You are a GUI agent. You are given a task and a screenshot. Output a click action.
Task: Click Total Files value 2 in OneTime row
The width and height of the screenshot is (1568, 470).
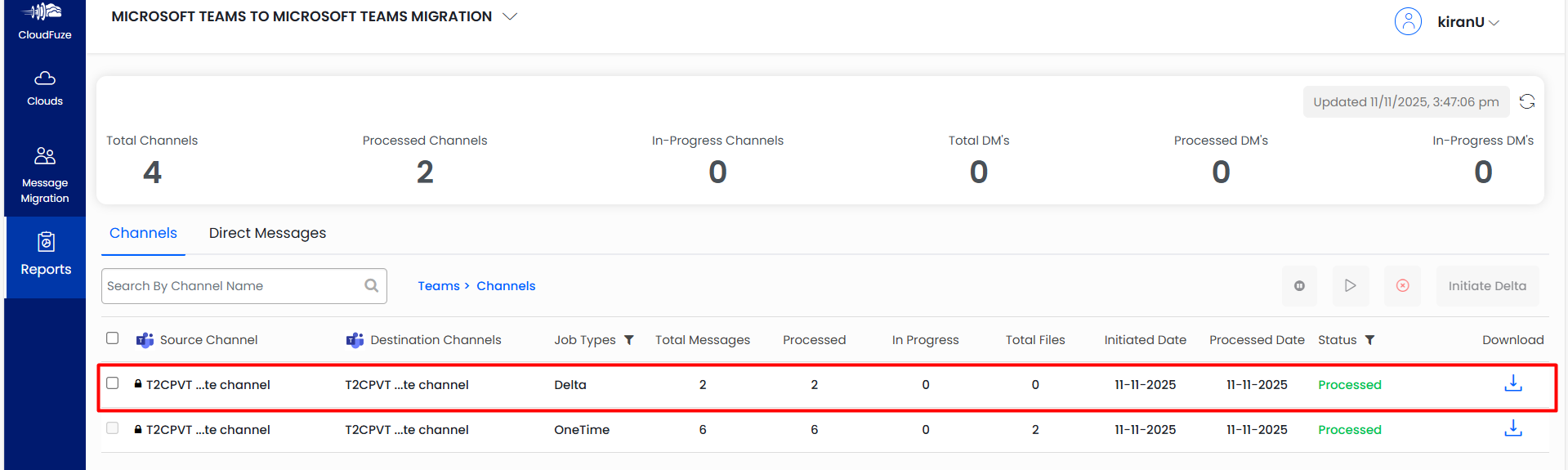[x=1035, y=430]
